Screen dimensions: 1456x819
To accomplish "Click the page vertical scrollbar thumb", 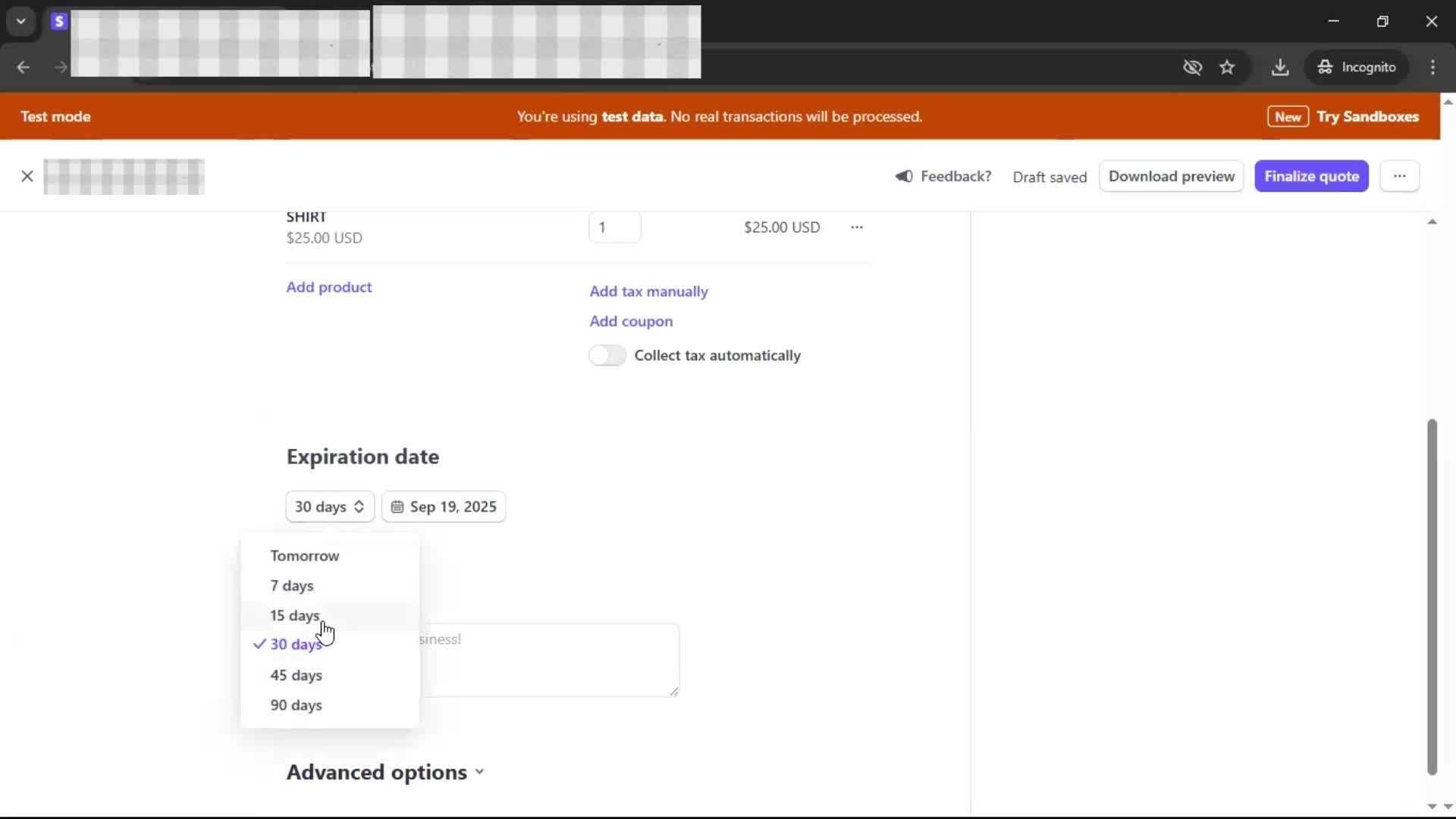I will pyautogui.click(x=1432, y=595).
